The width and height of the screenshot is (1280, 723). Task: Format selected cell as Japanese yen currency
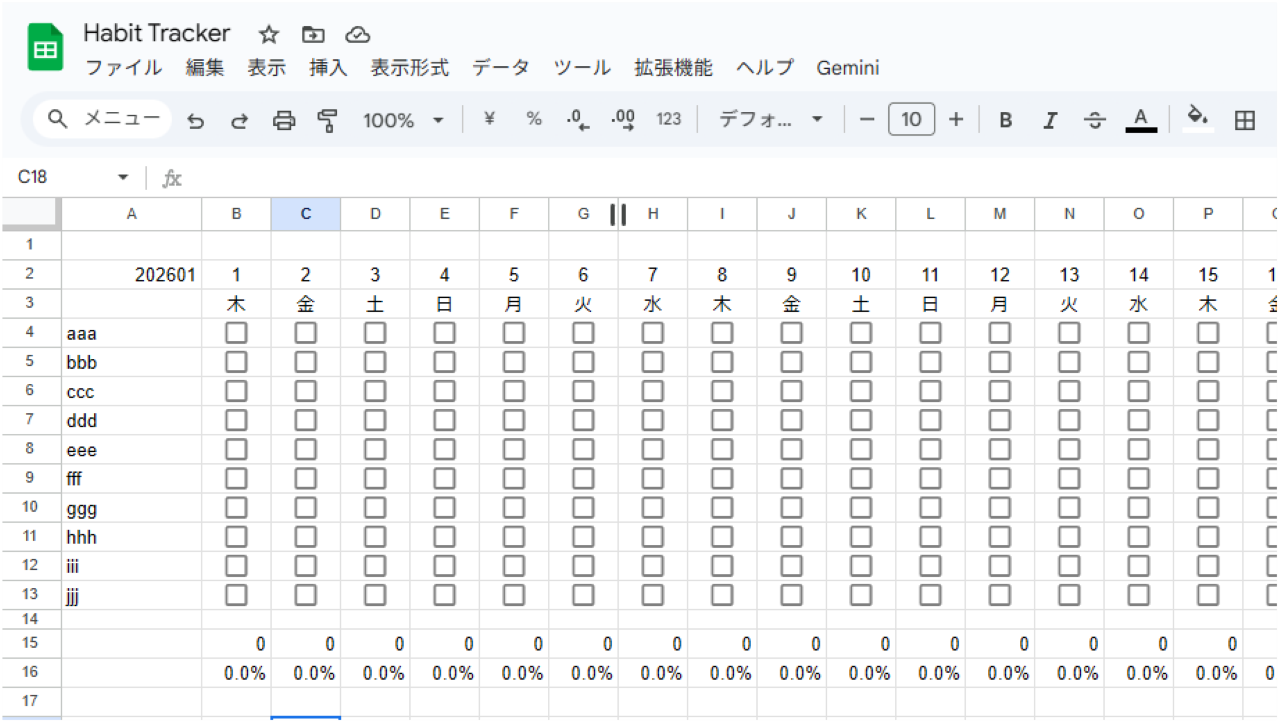[x=487, y=119]
